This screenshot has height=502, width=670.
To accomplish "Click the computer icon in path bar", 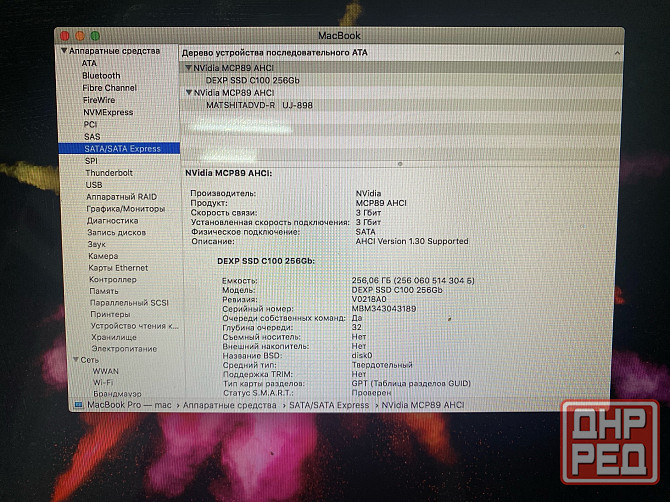I will click(x=78, y=405).
